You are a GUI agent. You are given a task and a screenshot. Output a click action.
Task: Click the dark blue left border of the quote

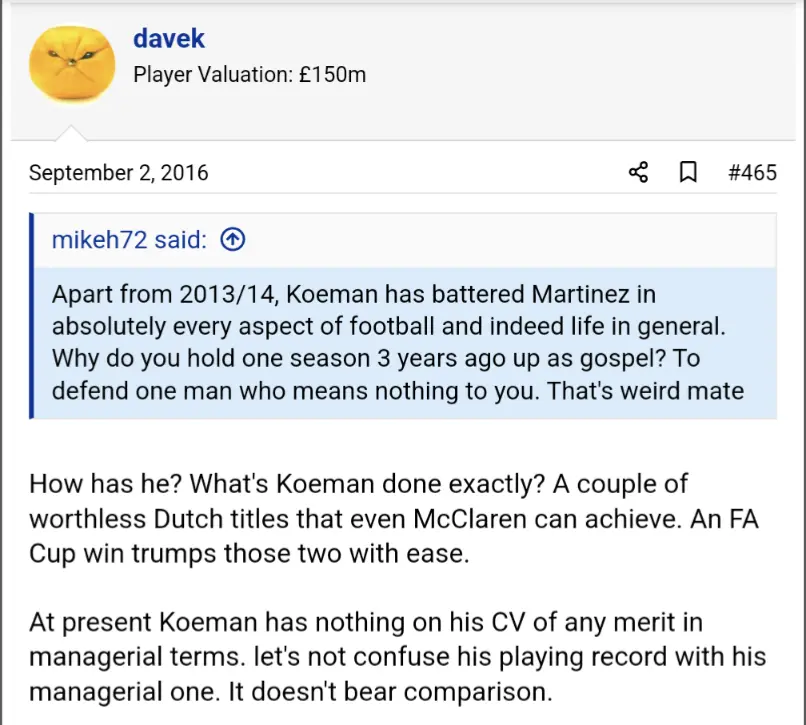point(32,315)
